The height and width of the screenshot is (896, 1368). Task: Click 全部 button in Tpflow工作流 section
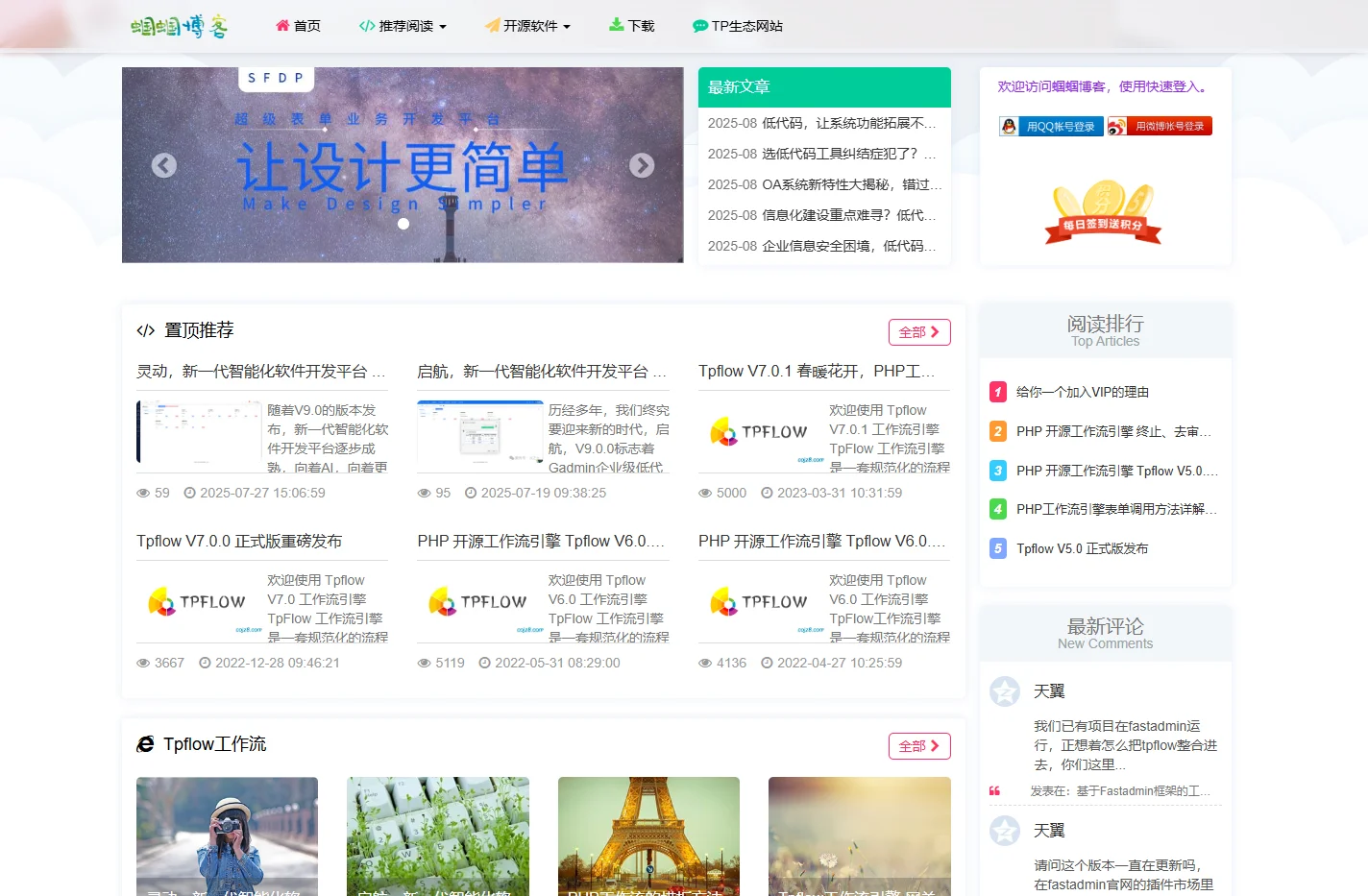(x=919, y=746)
